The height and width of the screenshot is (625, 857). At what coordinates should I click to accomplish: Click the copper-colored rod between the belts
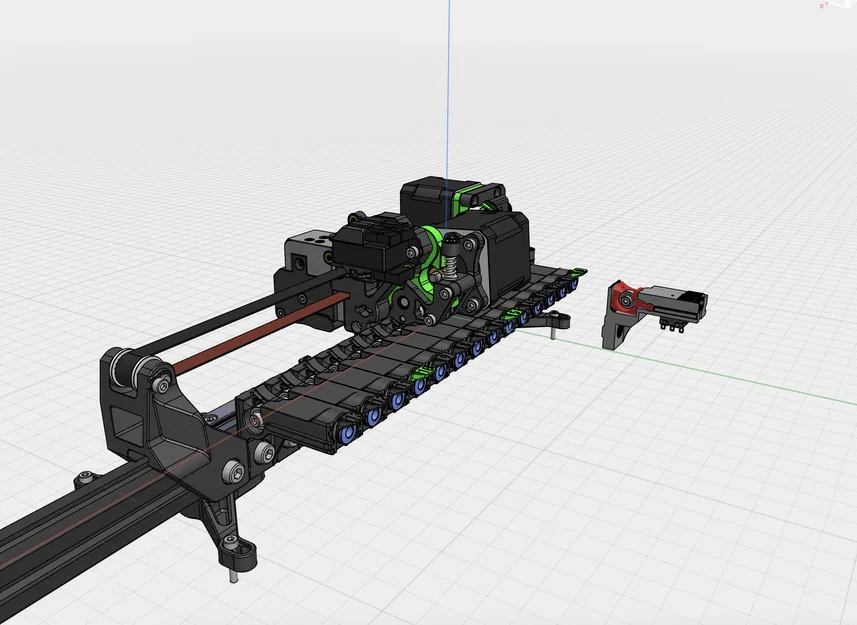[x=261, y=332]
